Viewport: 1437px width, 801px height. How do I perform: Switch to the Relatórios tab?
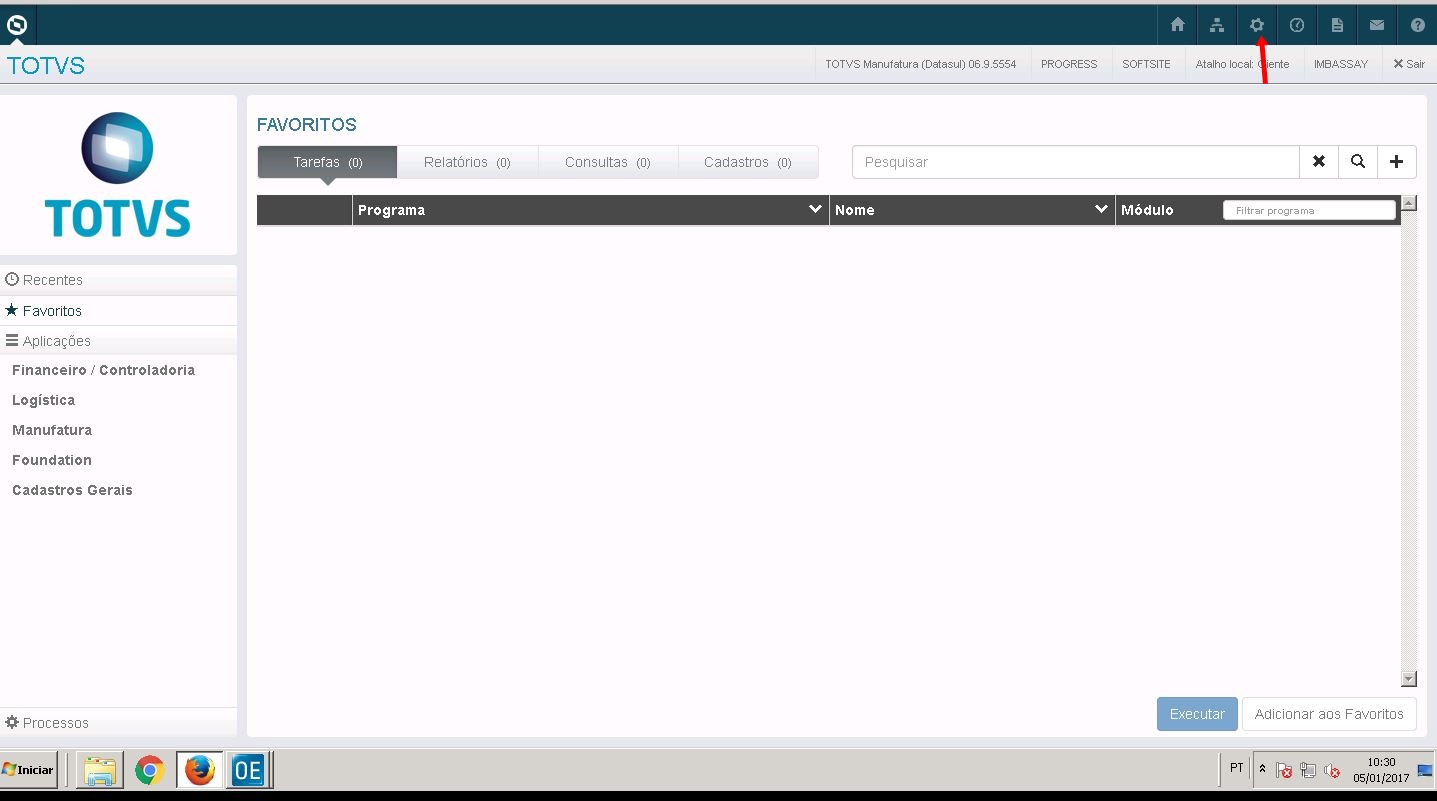click(467, 162)
